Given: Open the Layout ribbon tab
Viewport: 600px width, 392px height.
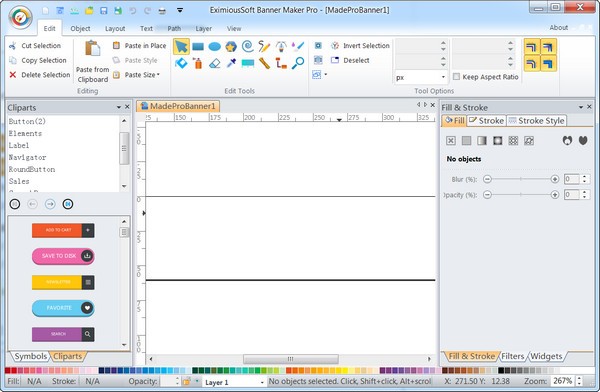Looking at the screenshot, I should click(115, 28).
